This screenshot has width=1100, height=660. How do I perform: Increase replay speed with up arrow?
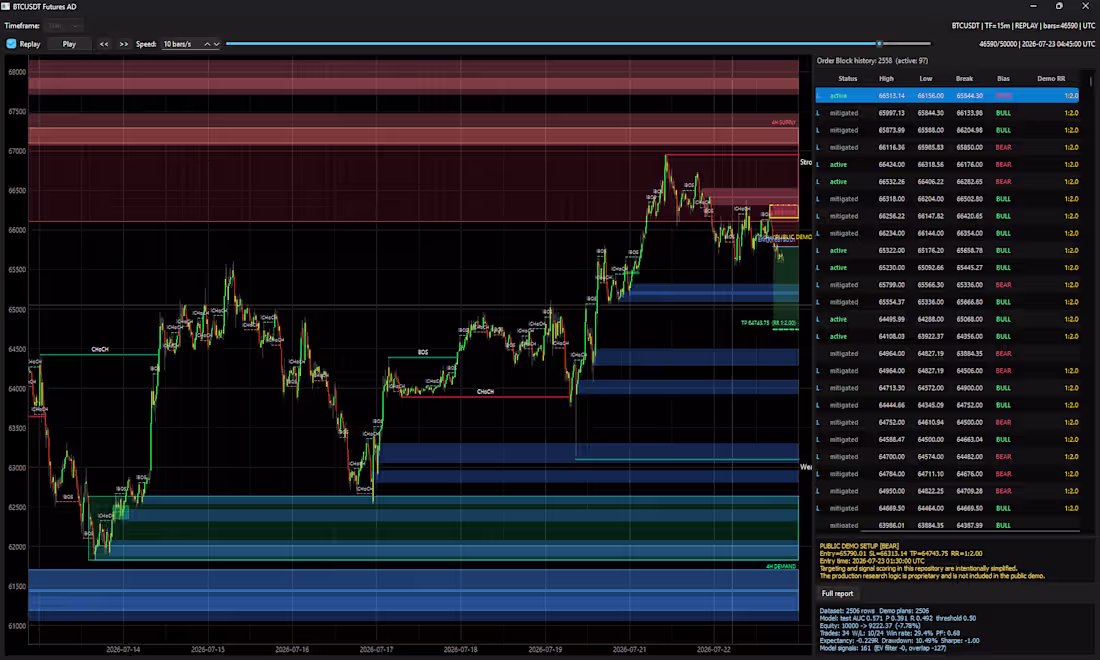pos(207,44)
